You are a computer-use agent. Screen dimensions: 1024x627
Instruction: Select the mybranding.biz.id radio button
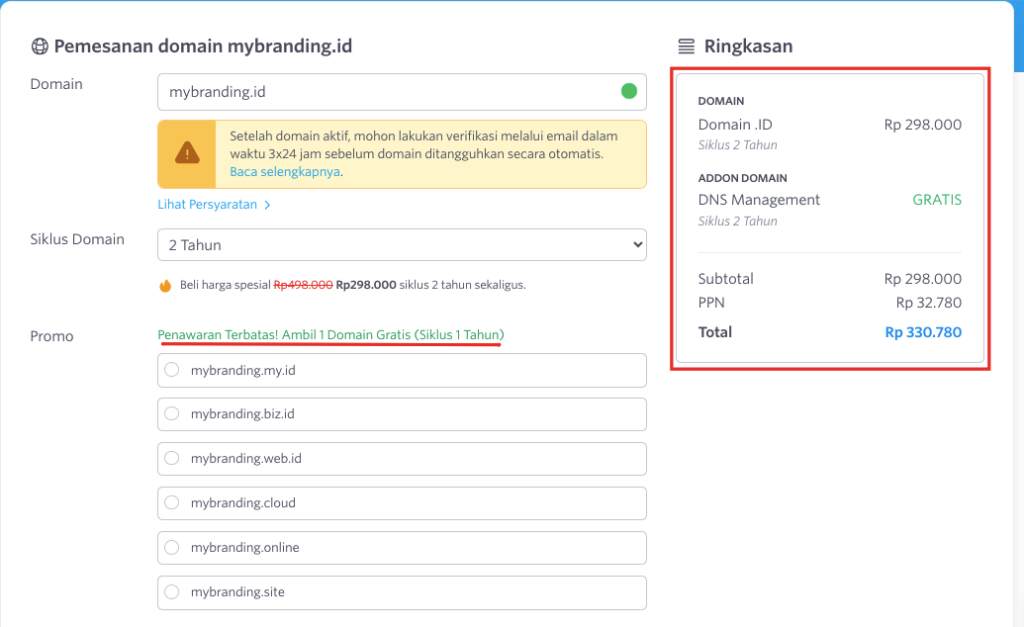tap(171, 414)
